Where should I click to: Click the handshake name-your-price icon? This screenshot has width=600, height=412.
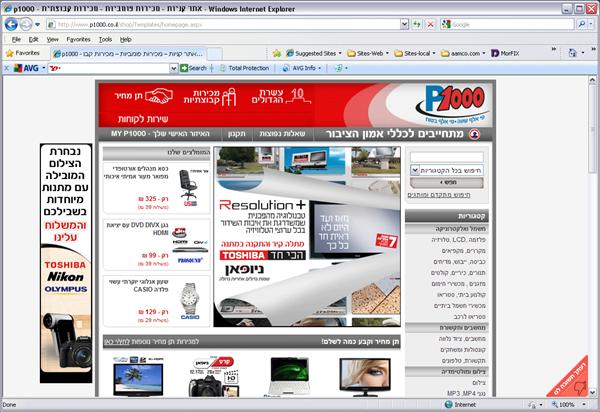pyautogui.click(x=159, y=96)
